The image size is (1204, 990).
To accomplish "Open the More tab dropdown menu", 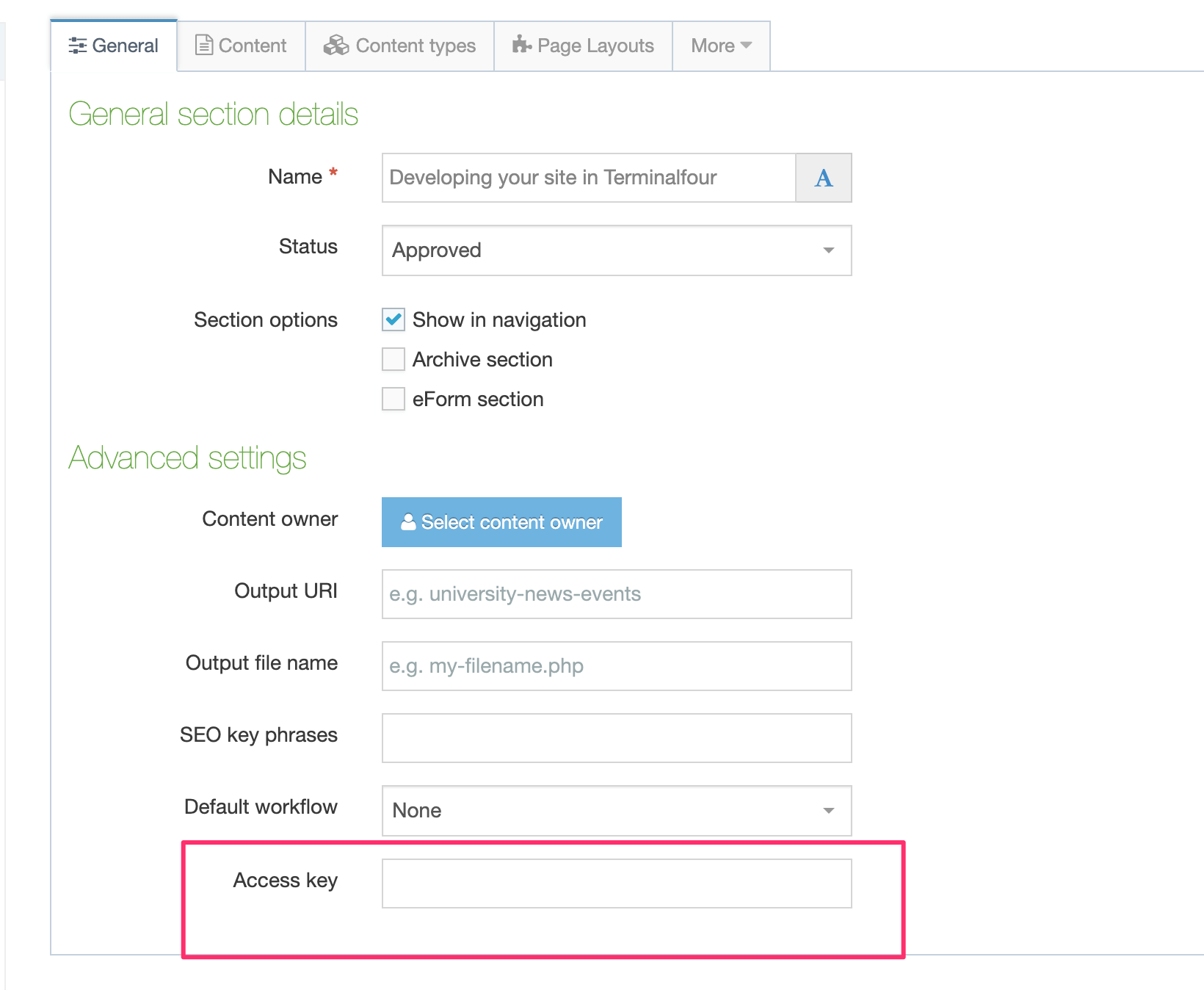I will pyautogui.click(x=721, y=46).
